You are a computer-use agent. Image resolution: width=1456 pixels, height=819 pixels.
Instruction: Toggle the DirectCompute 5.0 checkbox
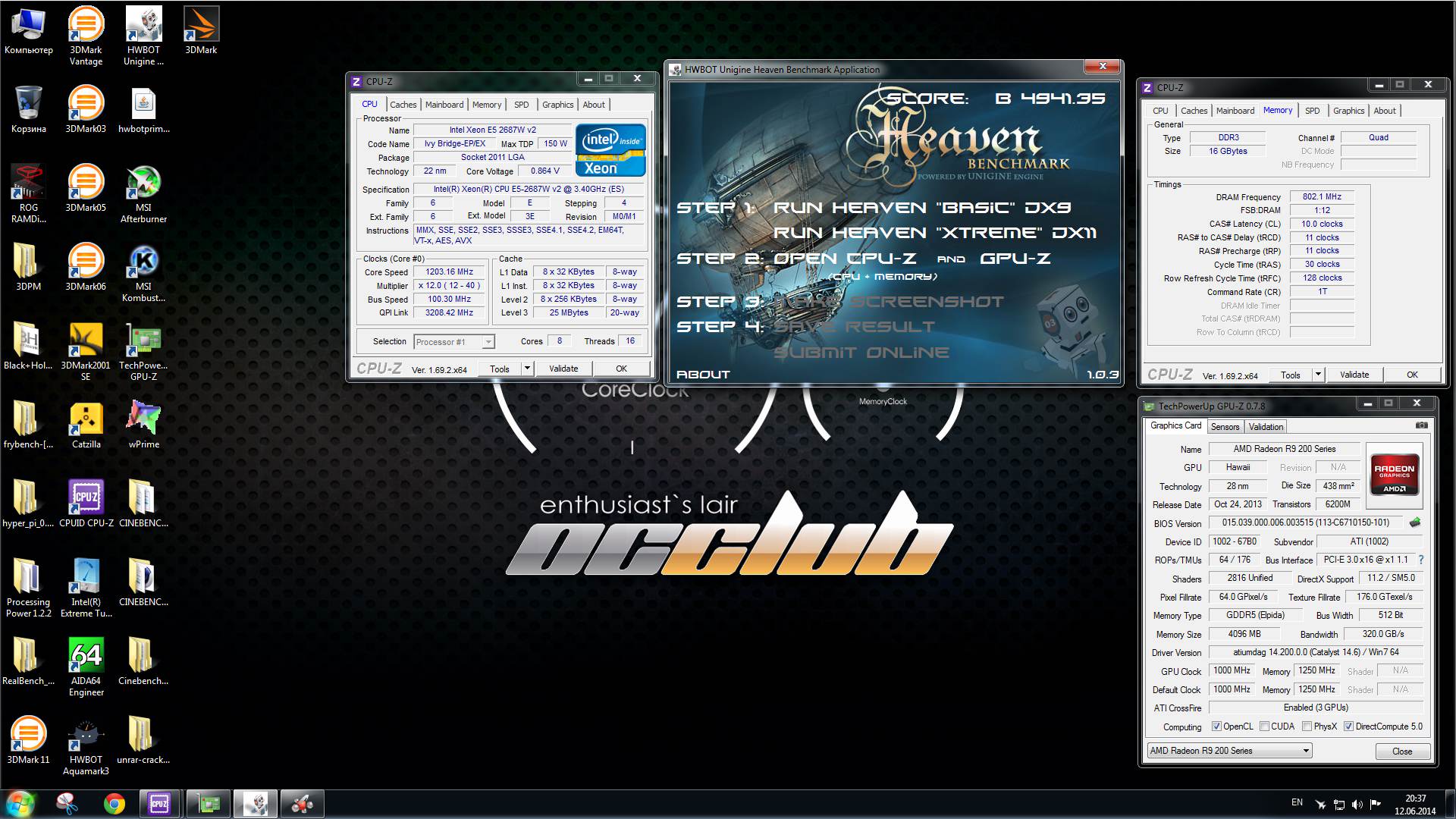[1348, 726]
